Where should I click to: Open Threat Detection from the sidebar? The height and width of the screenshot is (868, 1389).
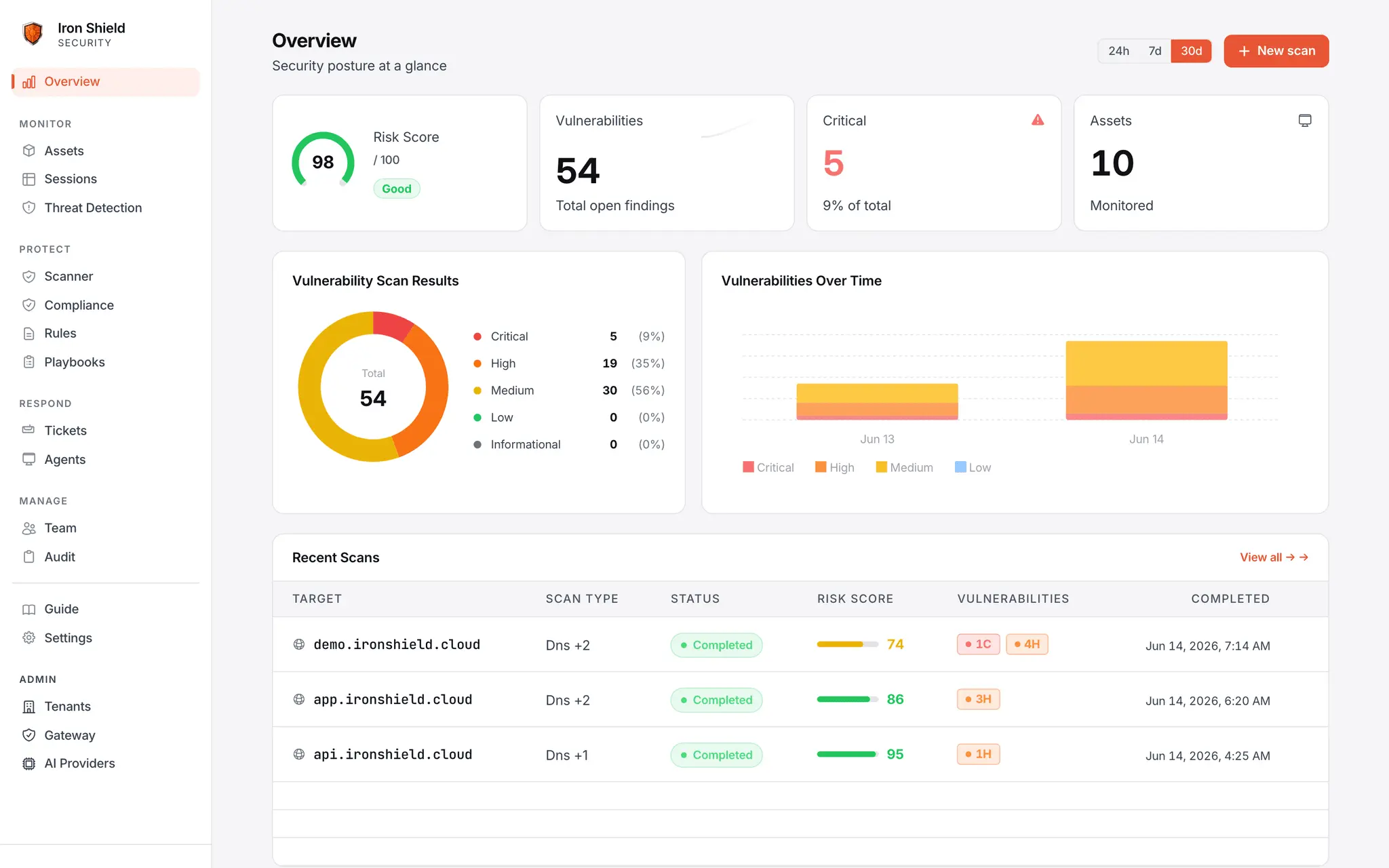106,208
